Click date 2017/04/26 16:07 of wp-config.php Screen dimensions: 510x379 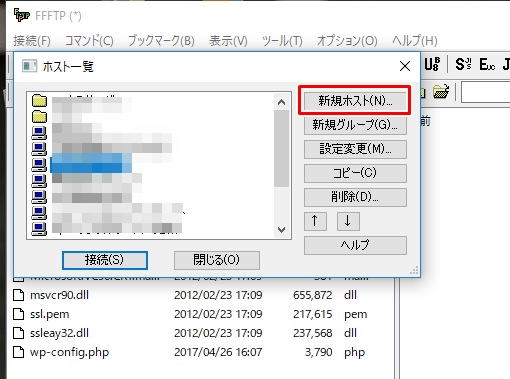[x=218, y=352]
